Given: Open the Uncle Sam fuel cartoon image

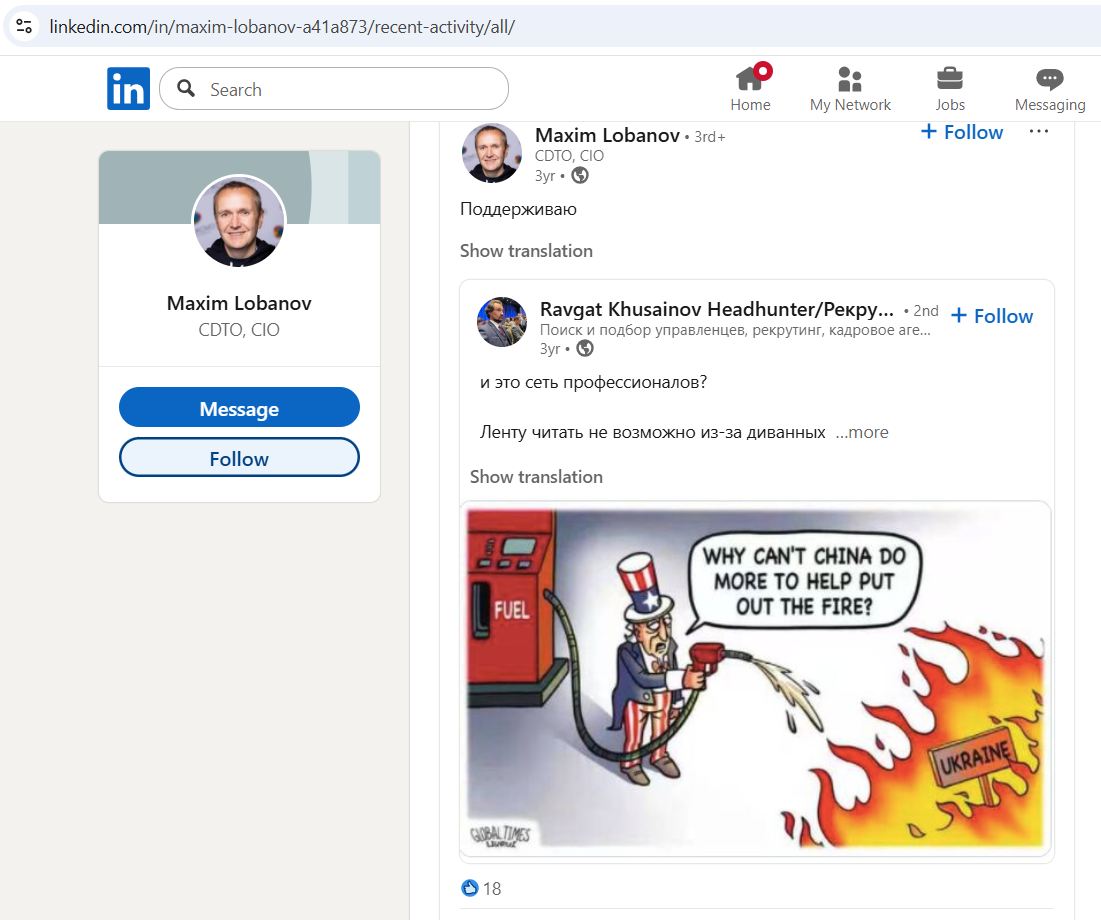Looking at the screenshot, I should 755,680.
